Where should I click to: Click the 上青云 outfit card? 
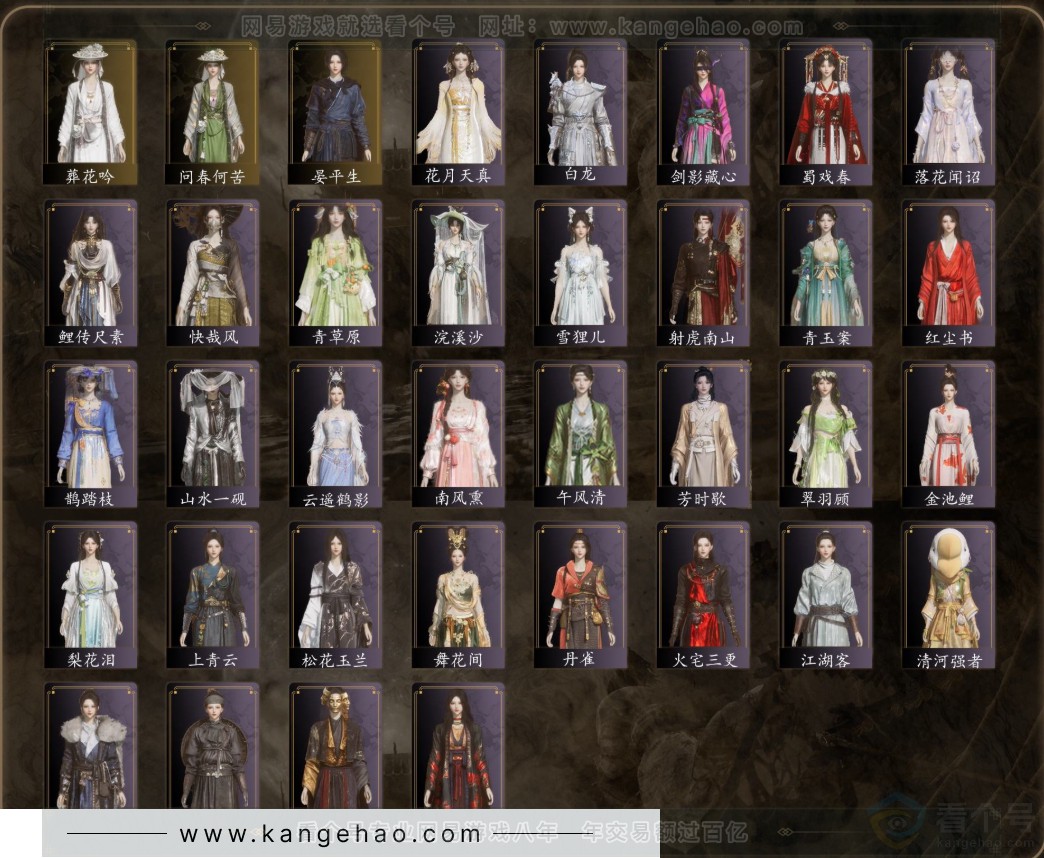coord(212,595)
